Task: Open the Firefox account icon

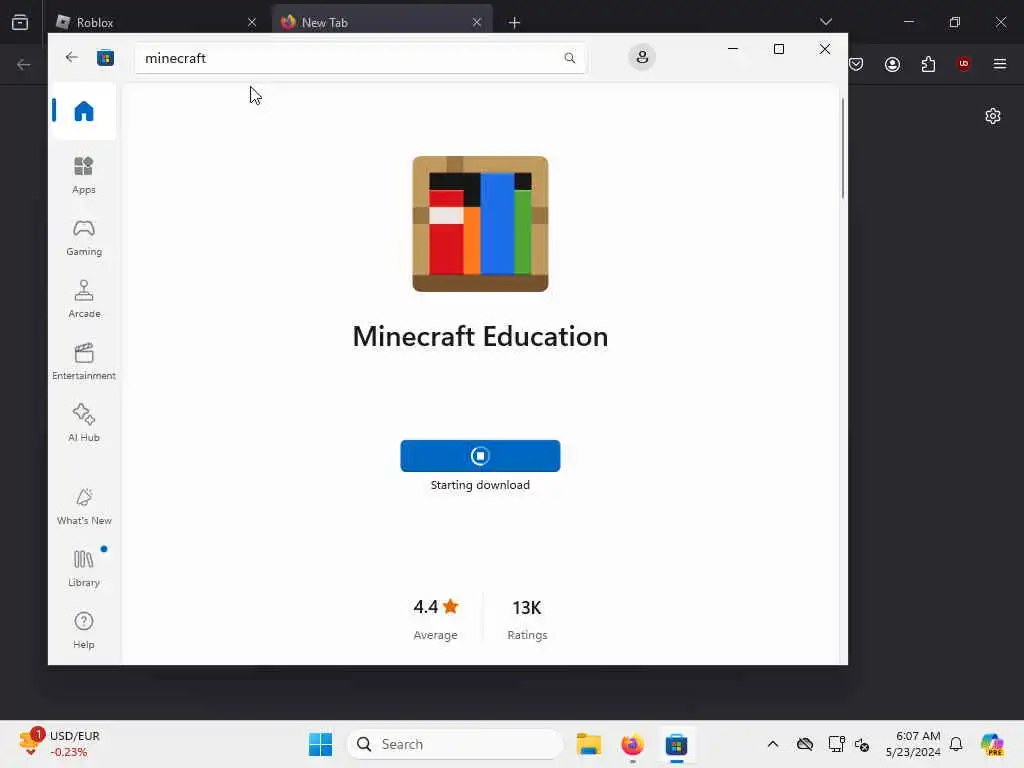Action: [892, 64]
